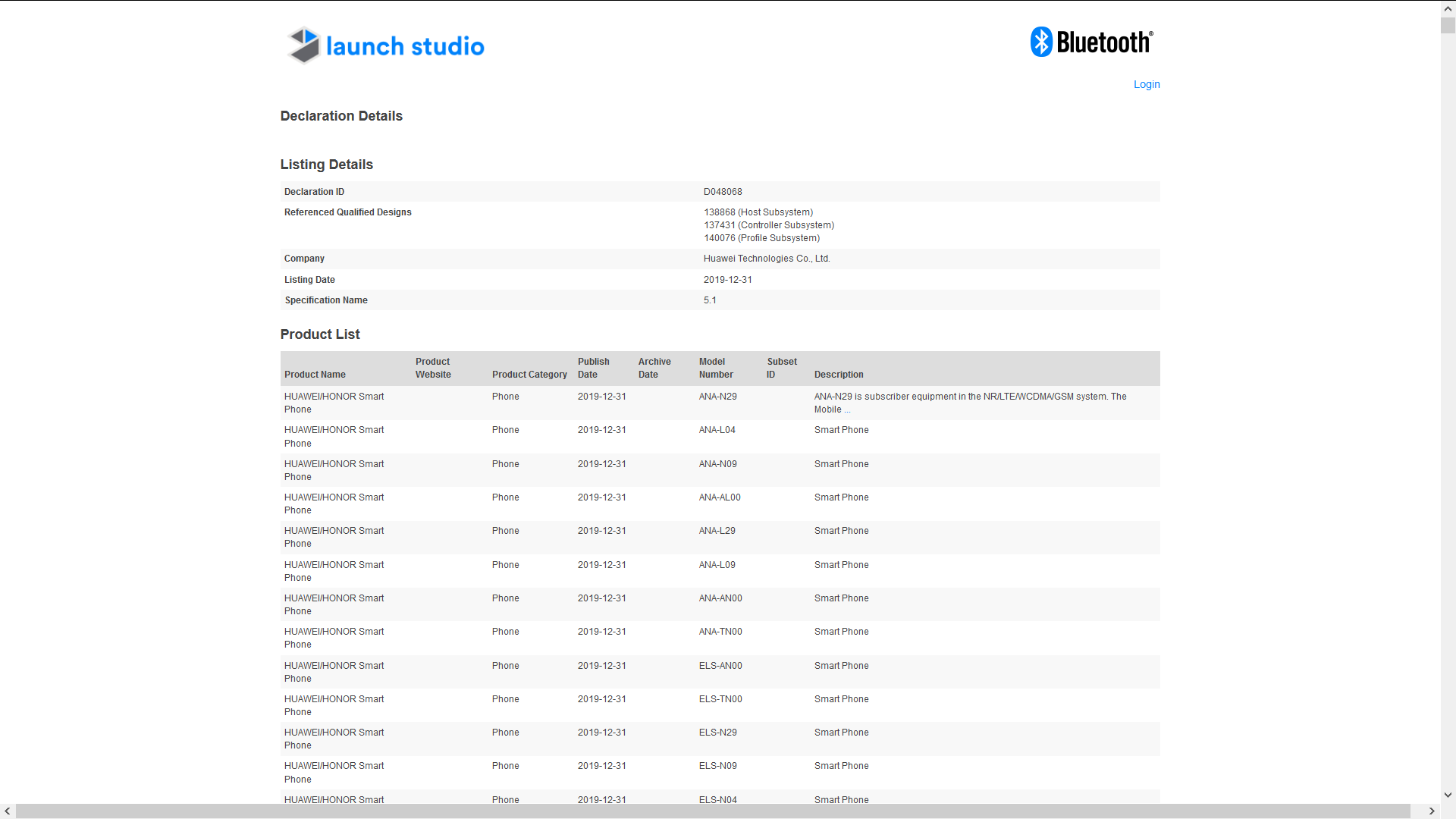Select the ANA-N29 model number cell
Screen dimensions: 1456x819
717,397
